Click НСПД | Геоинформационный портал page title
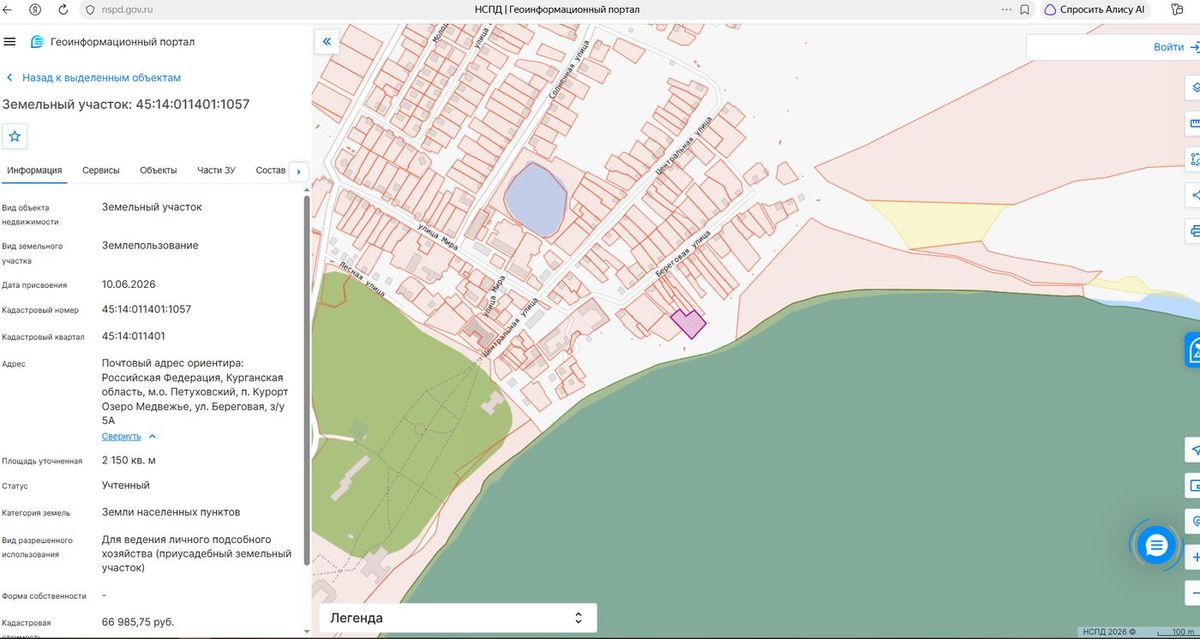This screenshot has height=639, width=1200. click(557, 9)
